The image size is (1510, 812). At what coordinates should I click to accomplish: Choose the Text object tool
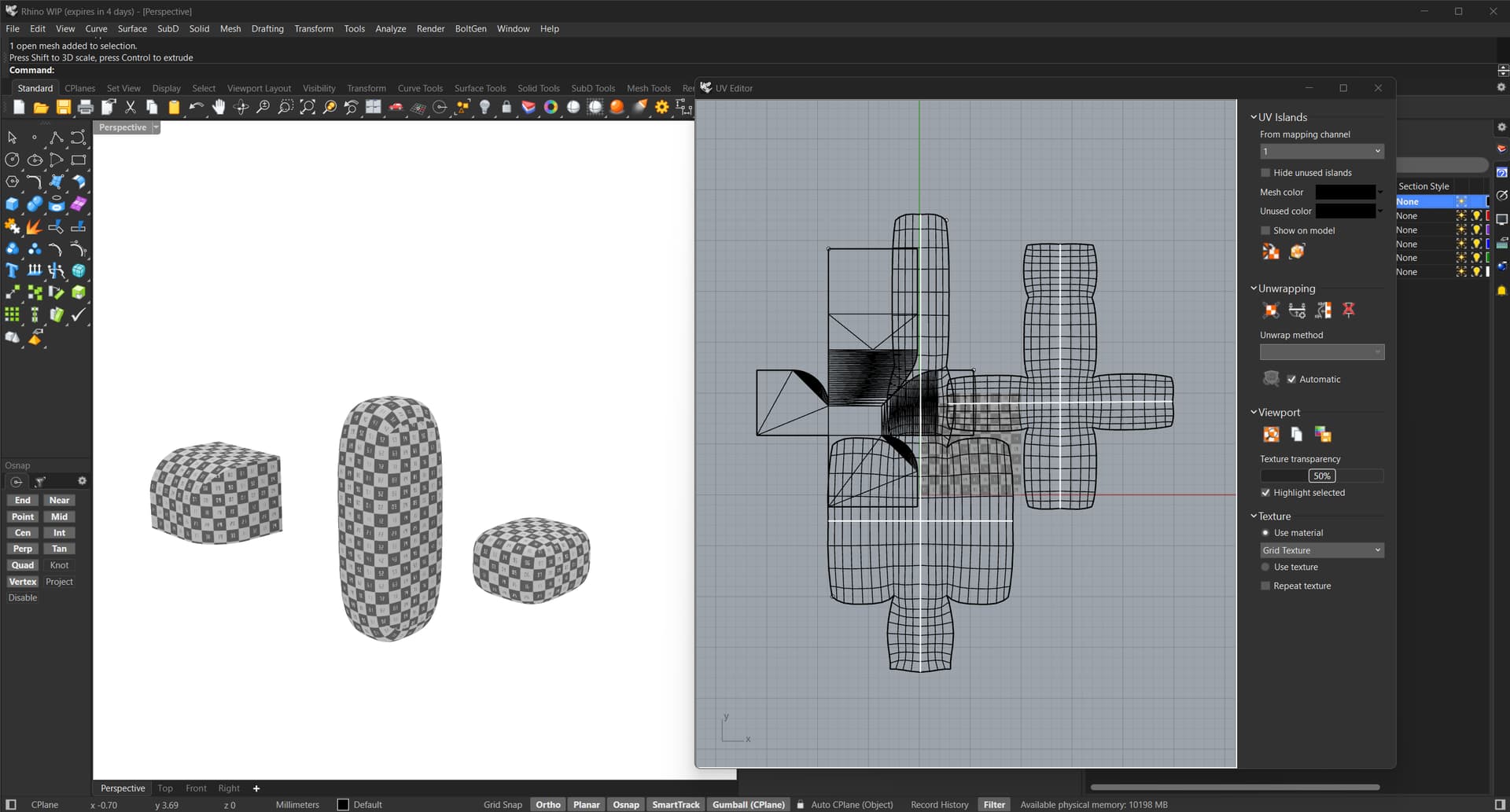pos(12,271)
